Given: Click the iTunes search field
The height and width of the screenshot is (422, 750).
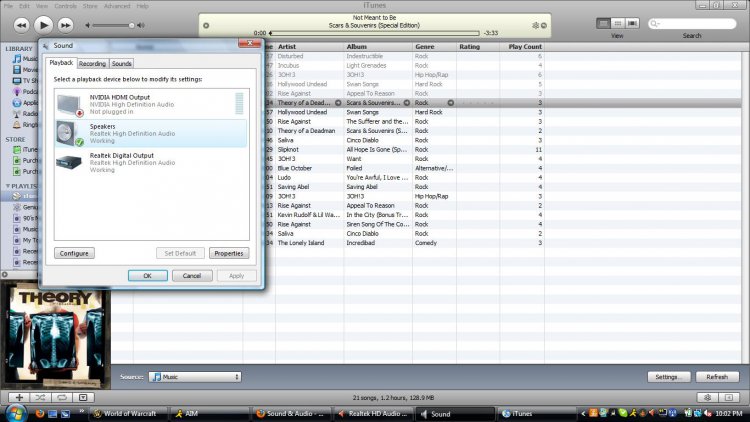Looking at the screenshot, I should tap(692, 23).
